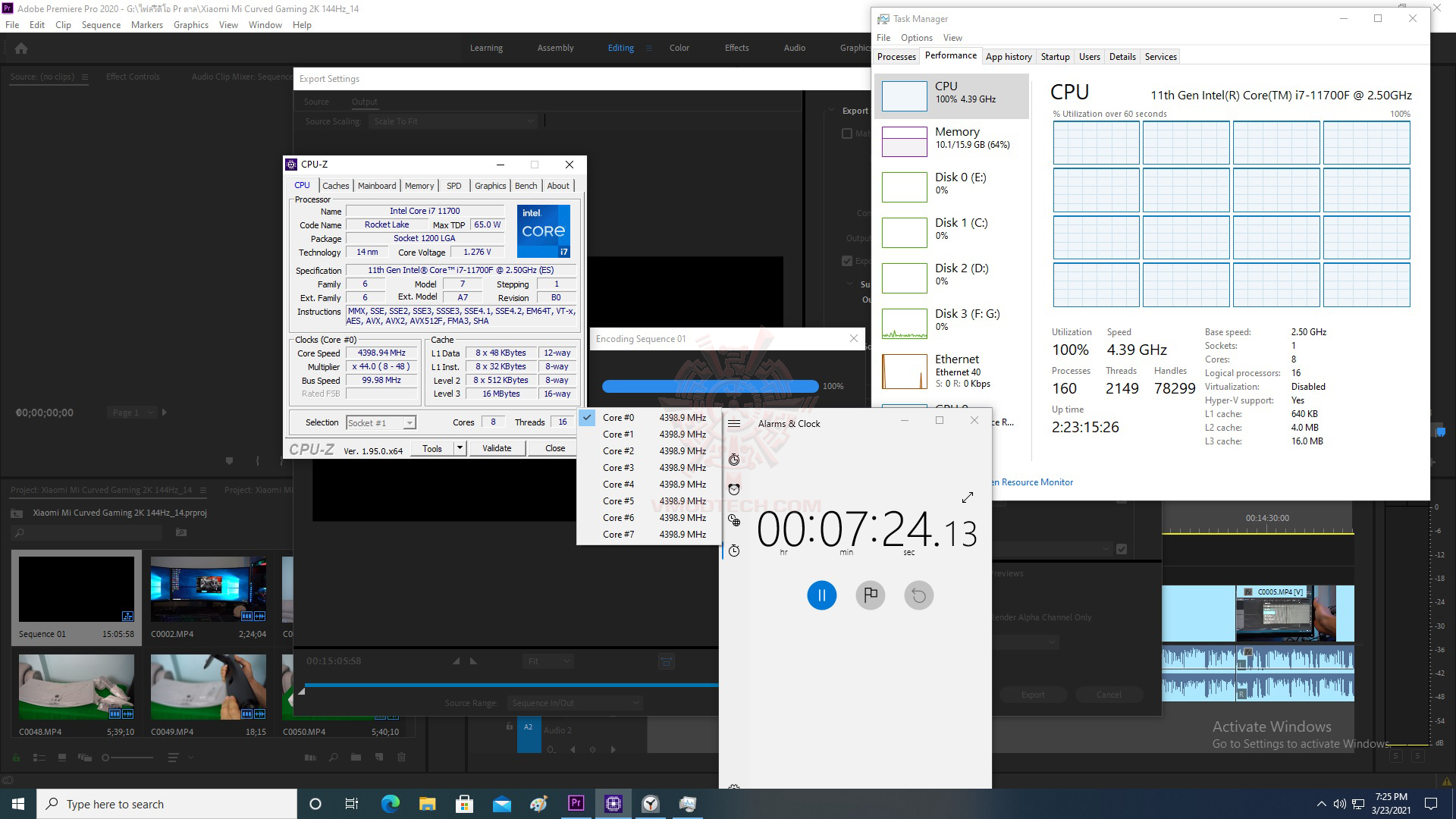Open the Source Range Sequence In/Out dropdown

tap(575, 703)
